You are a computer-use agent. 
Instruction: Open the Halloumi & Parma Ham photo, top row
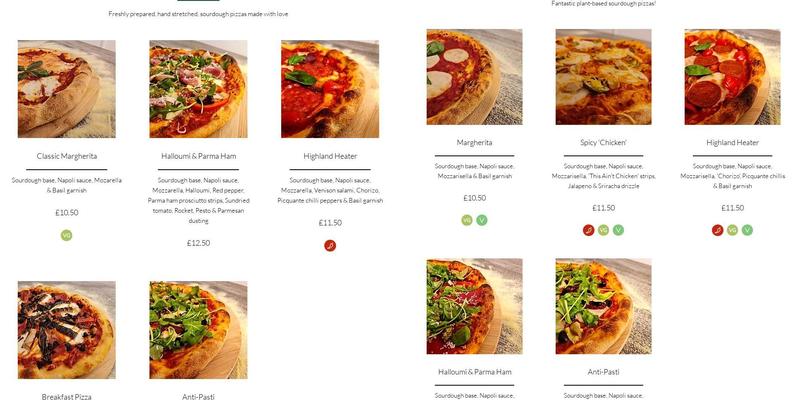pyautogui.click(x=198, y=89)
